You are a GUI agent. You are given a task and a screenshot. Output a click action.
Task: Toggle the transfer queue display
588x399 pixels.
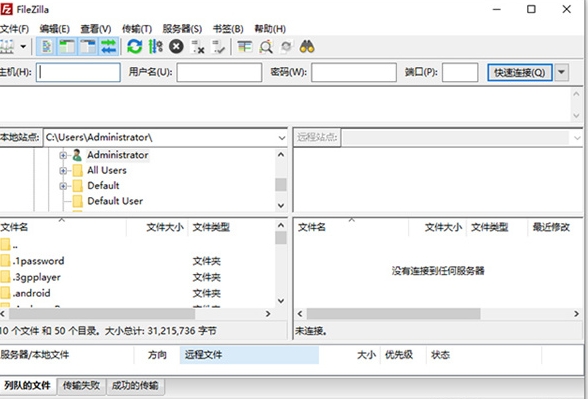[x=108, y=47]
